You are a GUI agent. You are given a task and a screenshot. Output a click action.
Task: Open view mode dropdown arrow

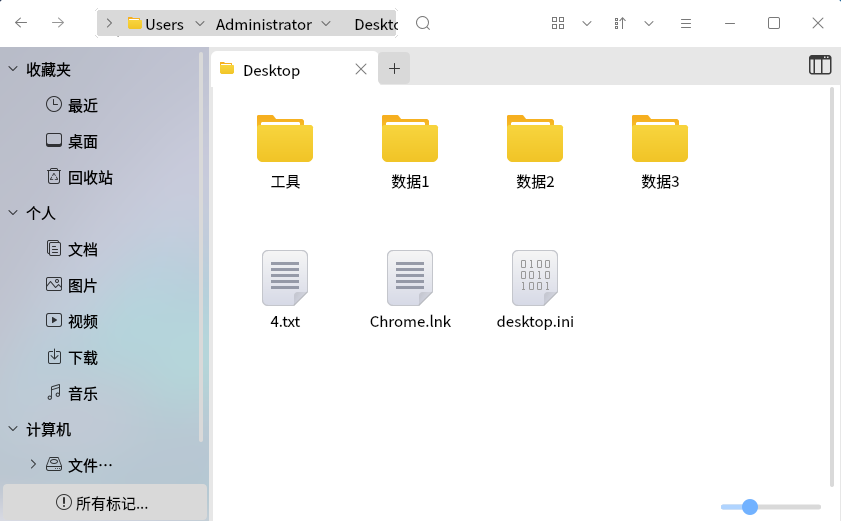coord(587,23)
